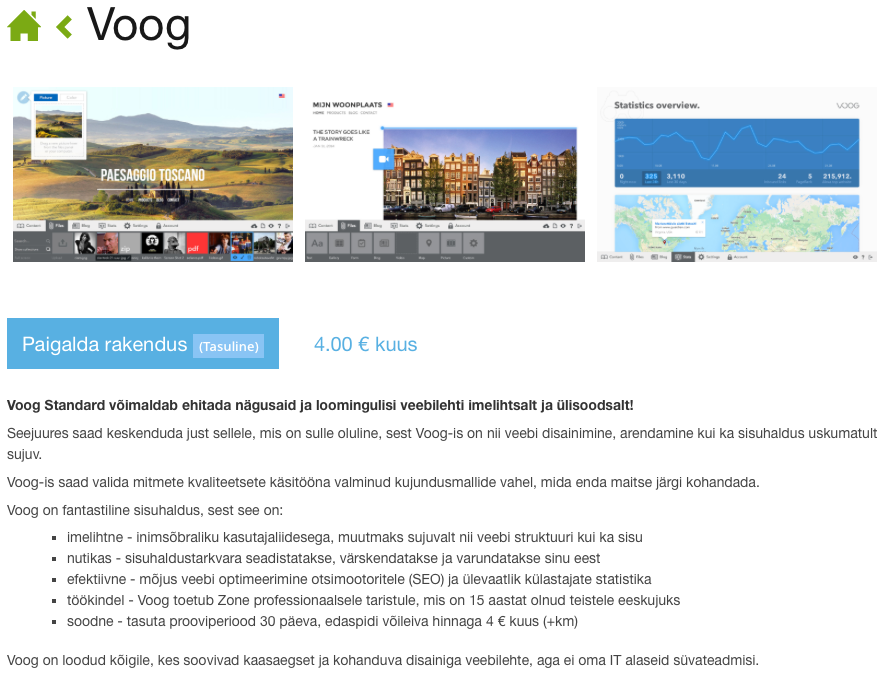Click the list item starting with töökindel
This screenshot has height=677, width=889.
[373, 600]
